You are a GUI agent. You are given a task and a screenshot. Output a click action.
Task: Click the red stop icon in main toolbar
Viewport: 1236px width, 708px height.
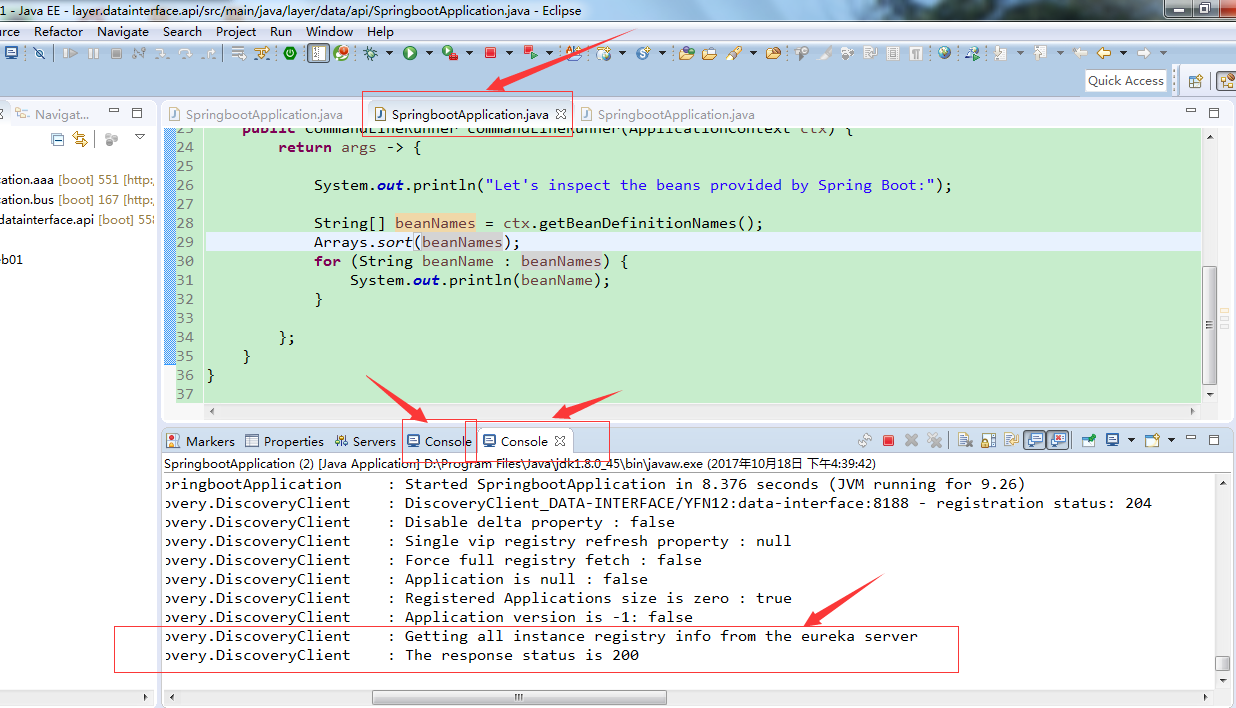pyautogui.click(x=489, y=52)
